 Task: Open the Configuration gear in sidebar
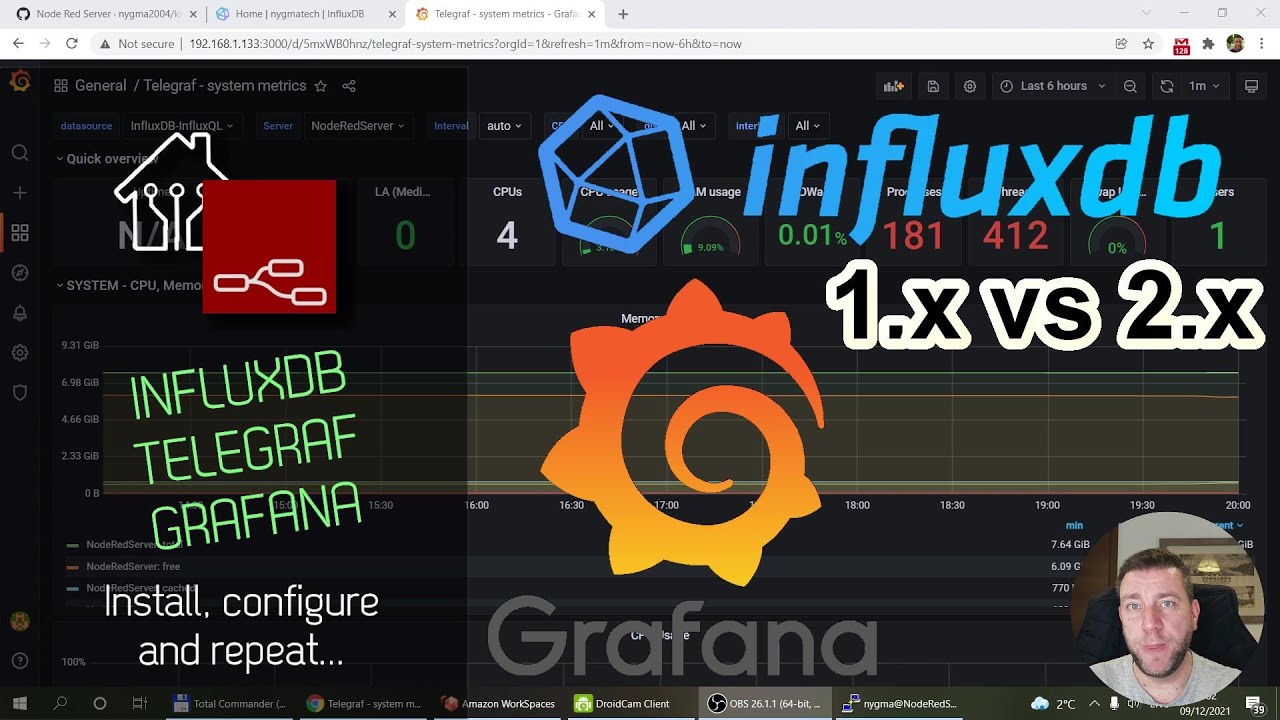pos(20,353)
